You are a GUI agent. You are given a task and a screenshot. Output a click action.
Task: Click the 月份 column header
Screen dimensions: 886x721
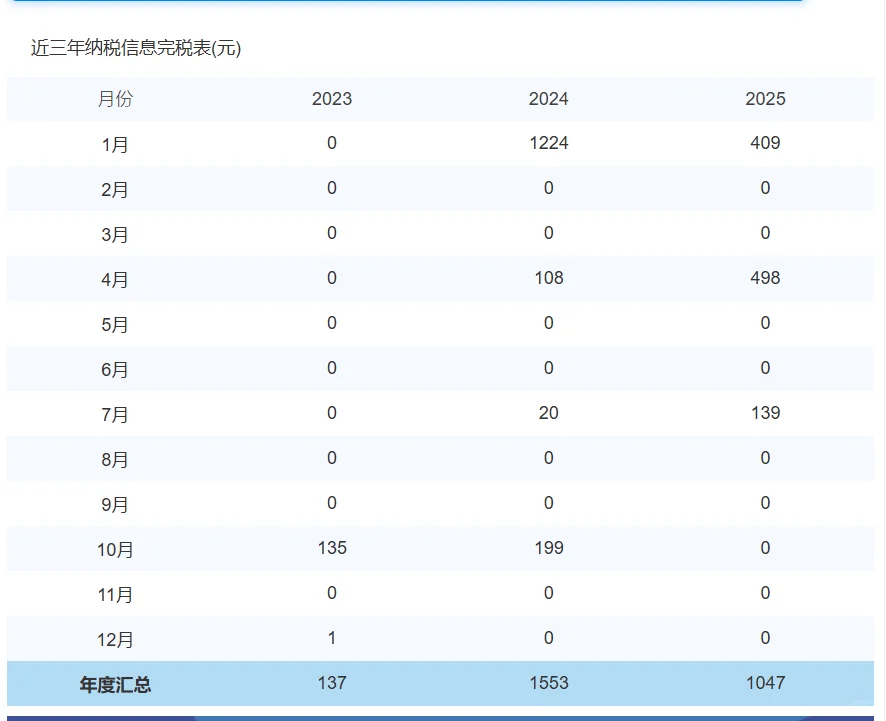(x=115, y=99)
